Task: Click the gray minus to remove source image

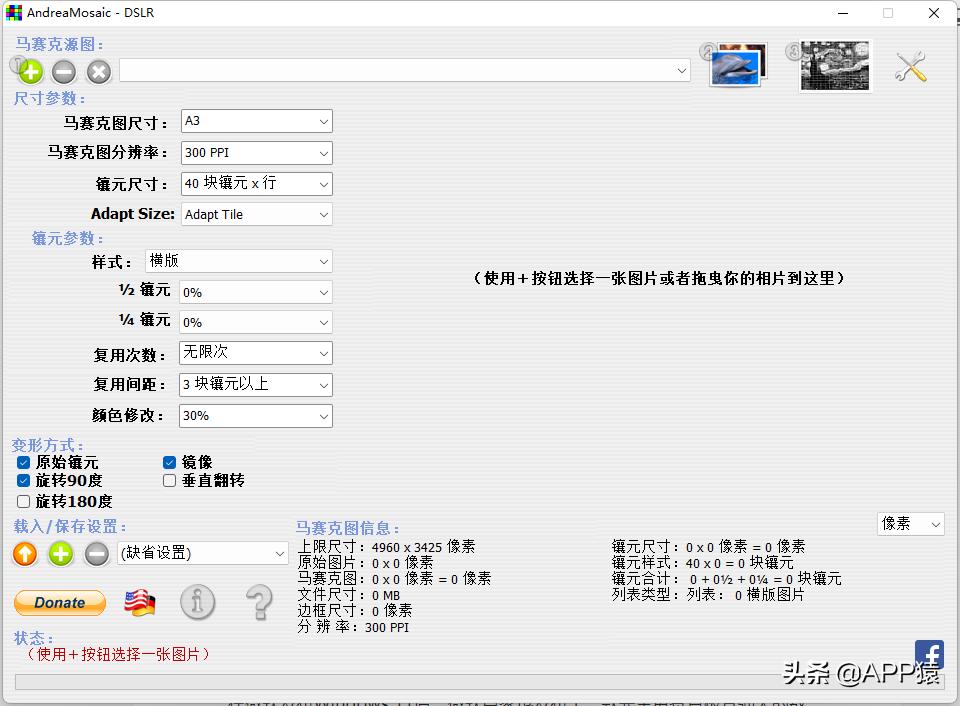Action: coord(62,72)
